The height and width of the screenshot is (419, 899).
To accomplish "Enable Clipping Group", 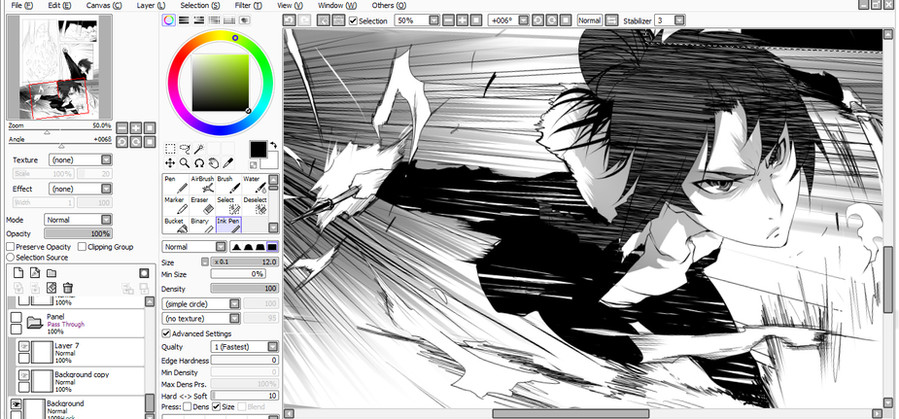I will pyautogui.click(x=82, y=246).
